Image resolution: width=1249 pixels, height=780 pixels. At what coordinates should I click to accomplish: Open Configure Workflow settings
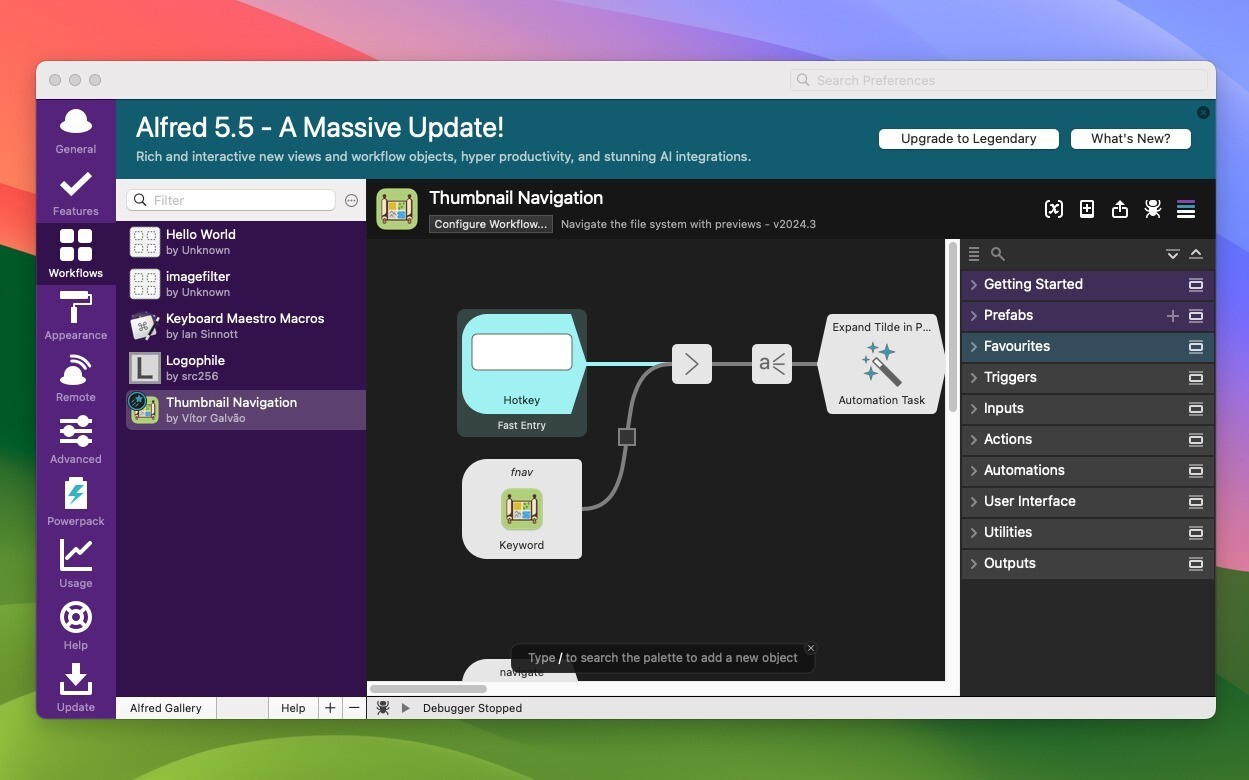point(490,224)
